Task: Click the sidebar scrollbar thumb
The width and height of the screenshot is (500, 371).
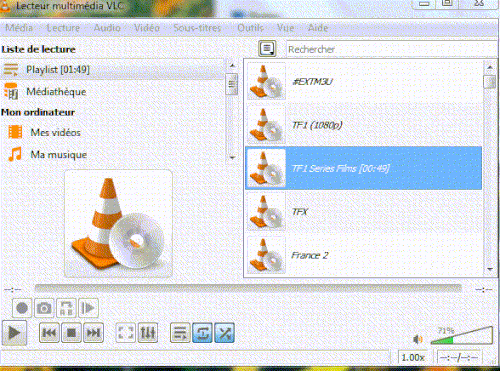Action: click(x=232, y=84)
